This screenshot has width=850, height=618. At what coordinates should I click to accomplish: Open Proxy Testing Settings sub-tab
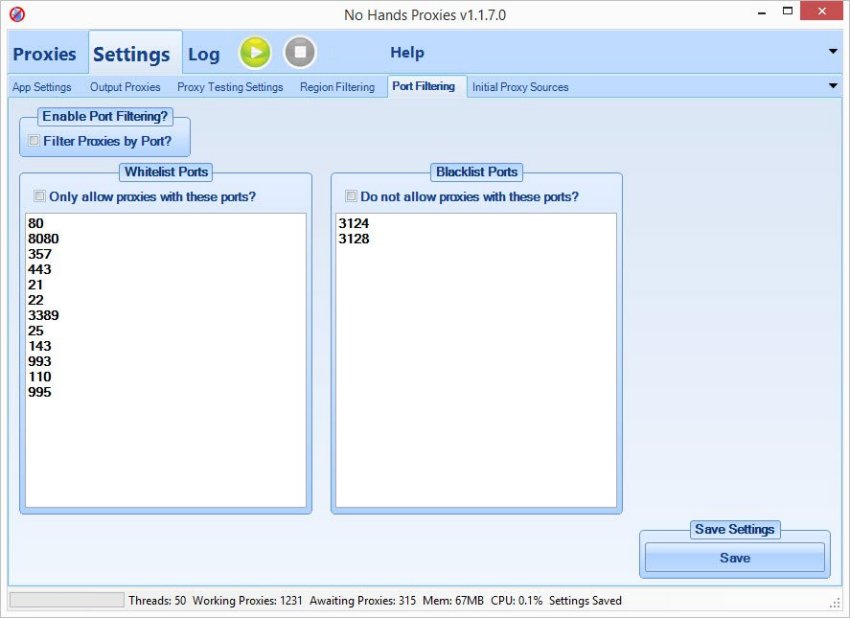(x=230, y=87)
